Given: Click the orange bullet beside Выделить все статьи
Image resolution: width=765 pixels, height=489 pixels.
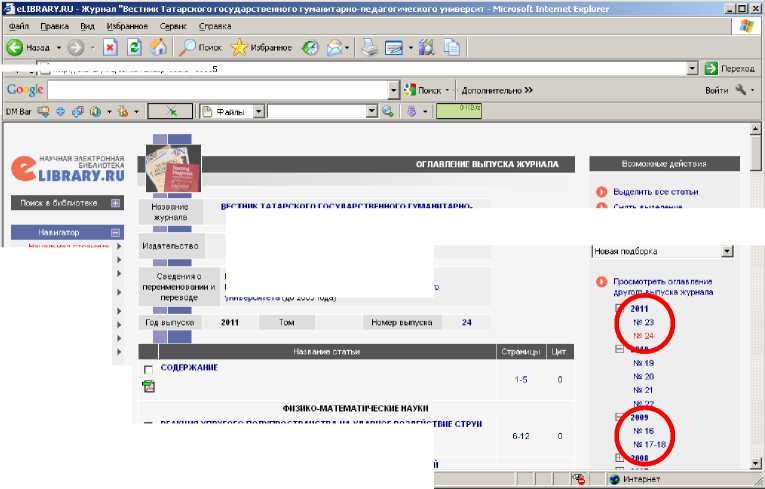Looking at the screenshot, I should (602, 192).
